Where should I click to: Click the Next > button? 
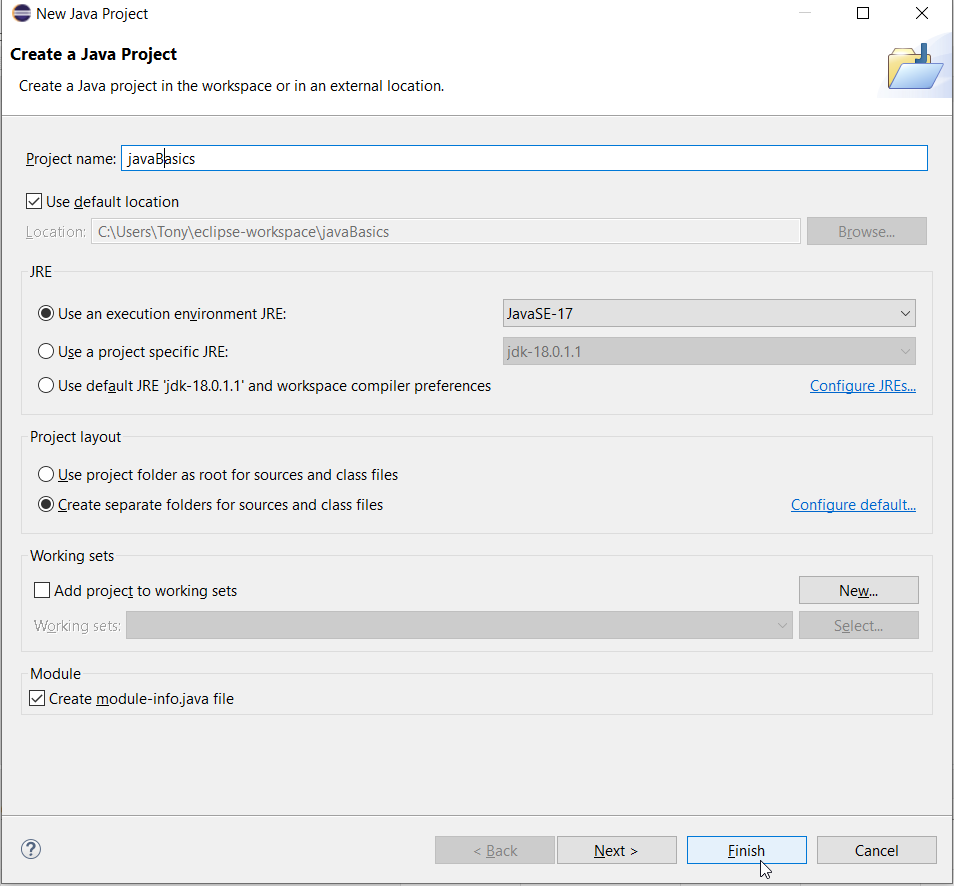[616, 850]
